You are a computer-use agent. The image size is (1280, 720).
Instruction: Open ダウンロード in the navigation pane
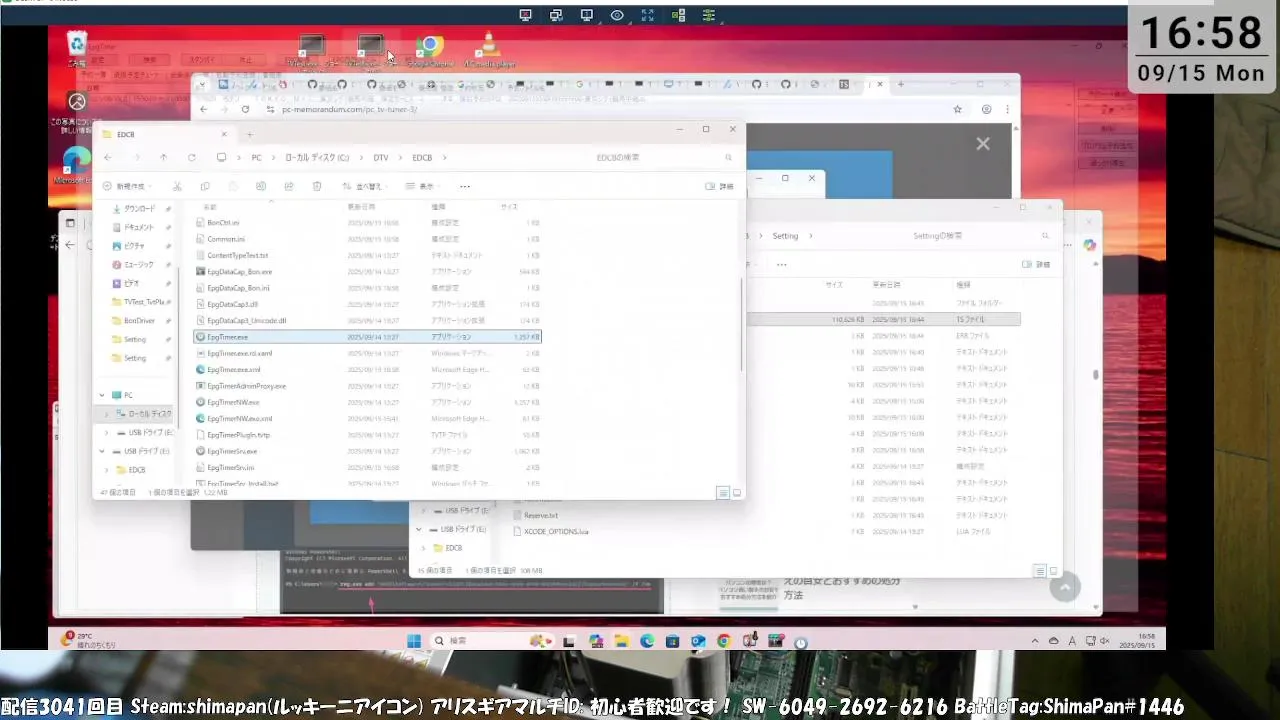tap(139, 209)
